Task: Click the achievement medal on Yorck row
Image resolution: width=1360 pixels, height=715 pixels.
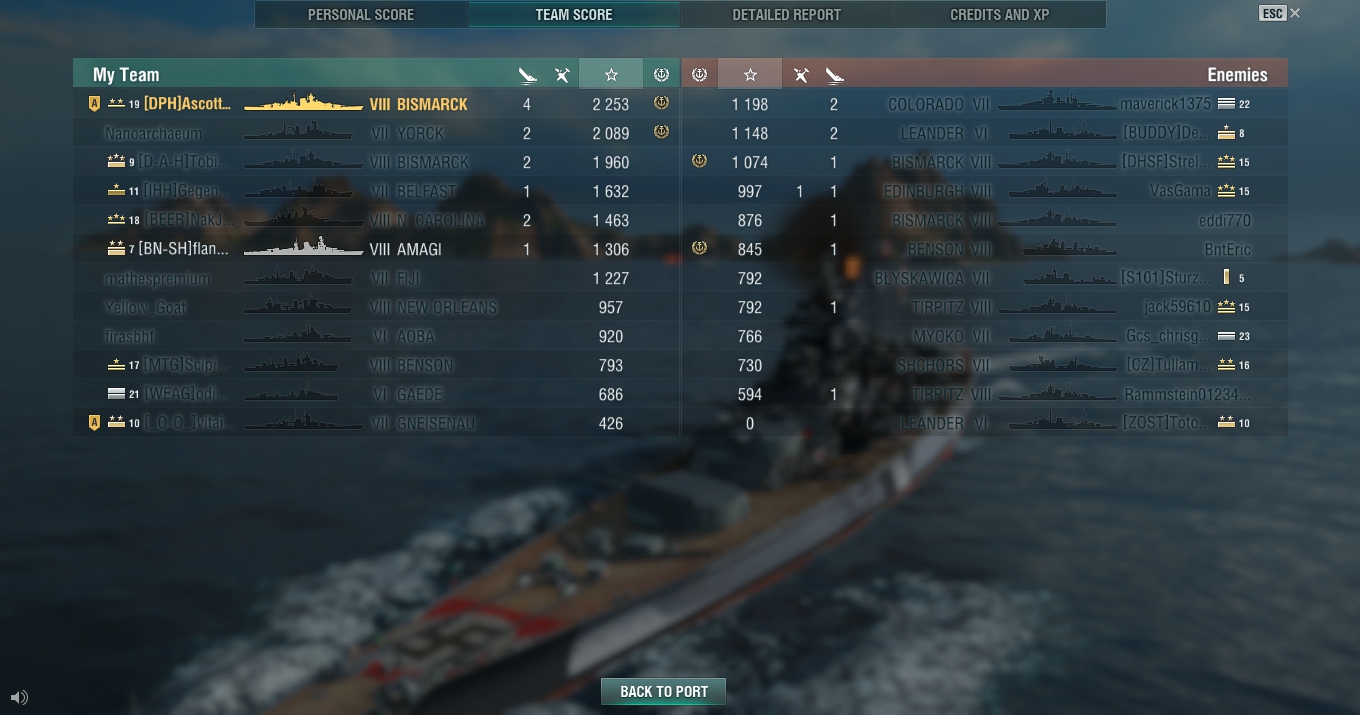Action: click(661, 132)
